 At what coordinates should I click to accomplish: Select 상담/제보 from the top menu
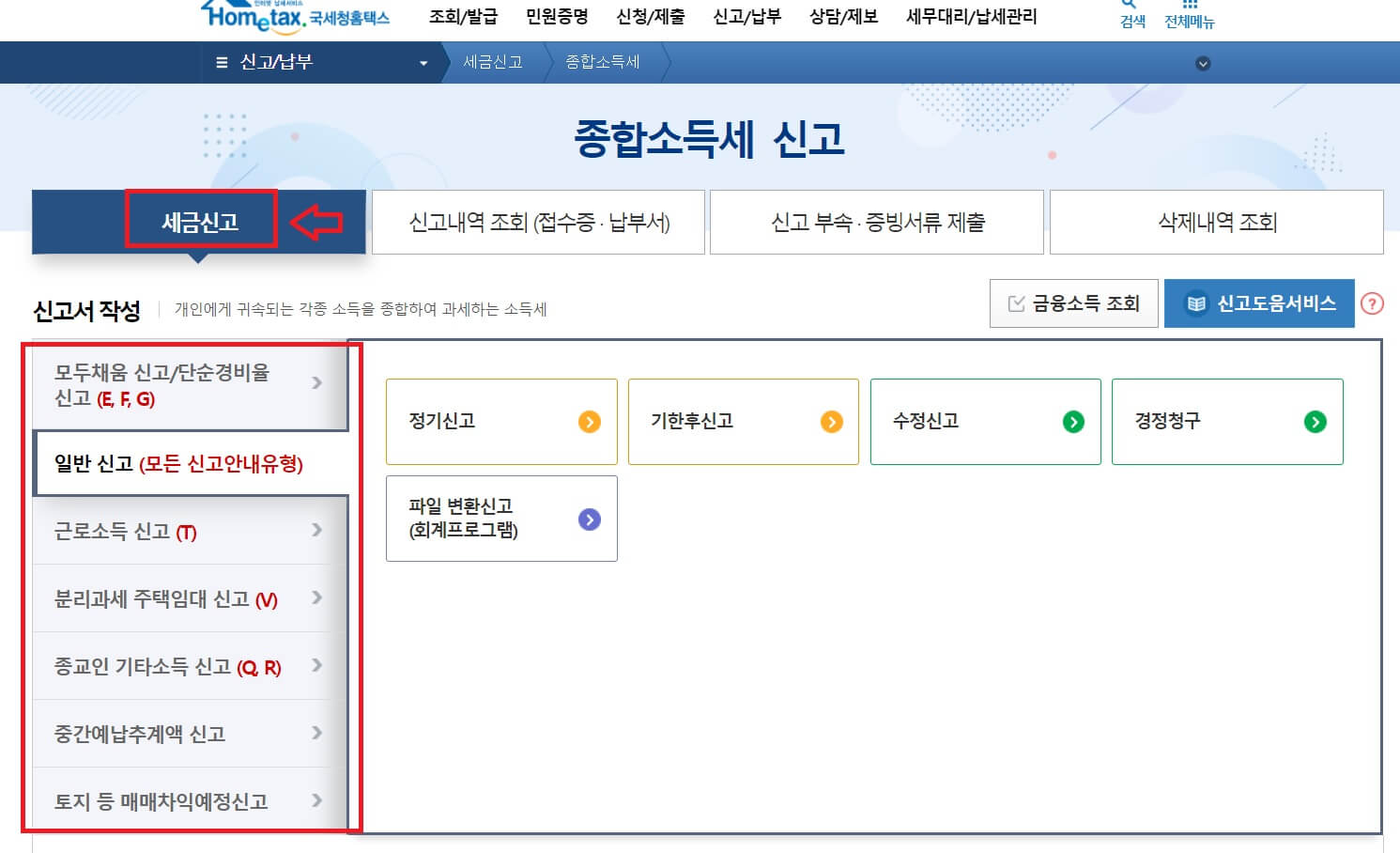click(842, 15)
